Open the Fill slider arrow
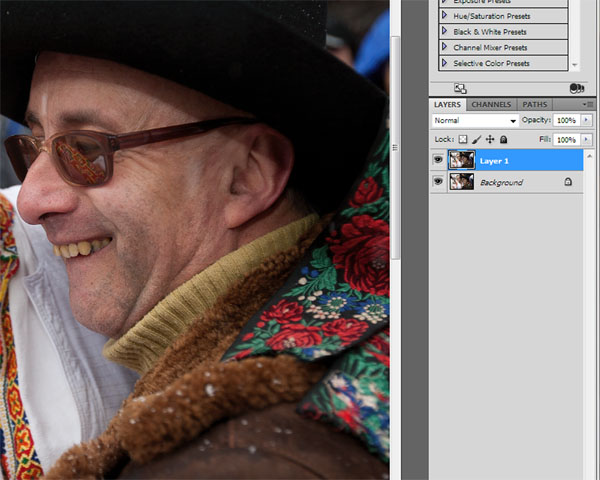Screen dimensions: 600x480 pyautogui.click(x=585, y=140)
